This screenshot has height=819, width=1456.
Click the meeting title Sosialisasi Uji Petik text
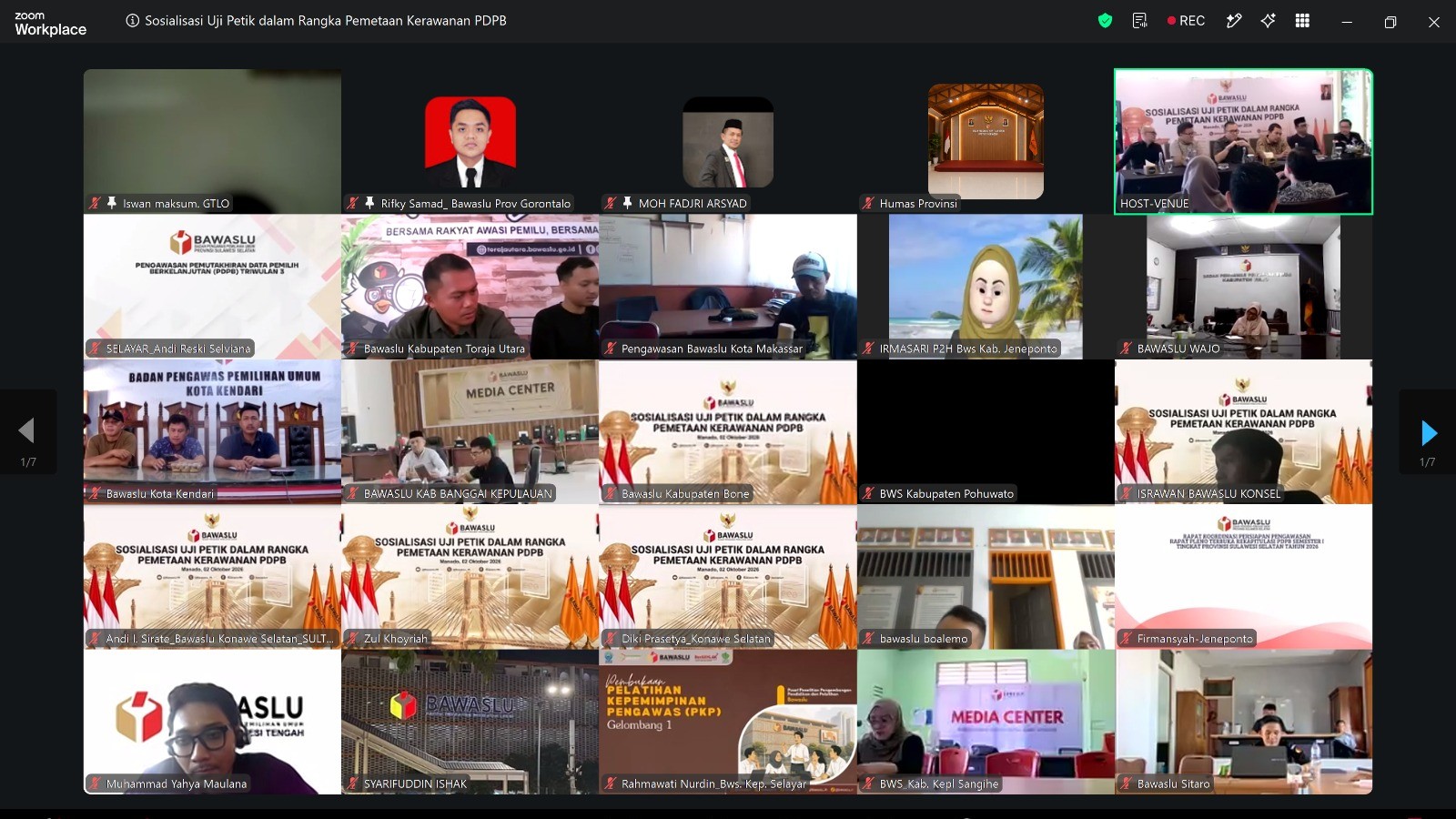click(x=326, y=20)
